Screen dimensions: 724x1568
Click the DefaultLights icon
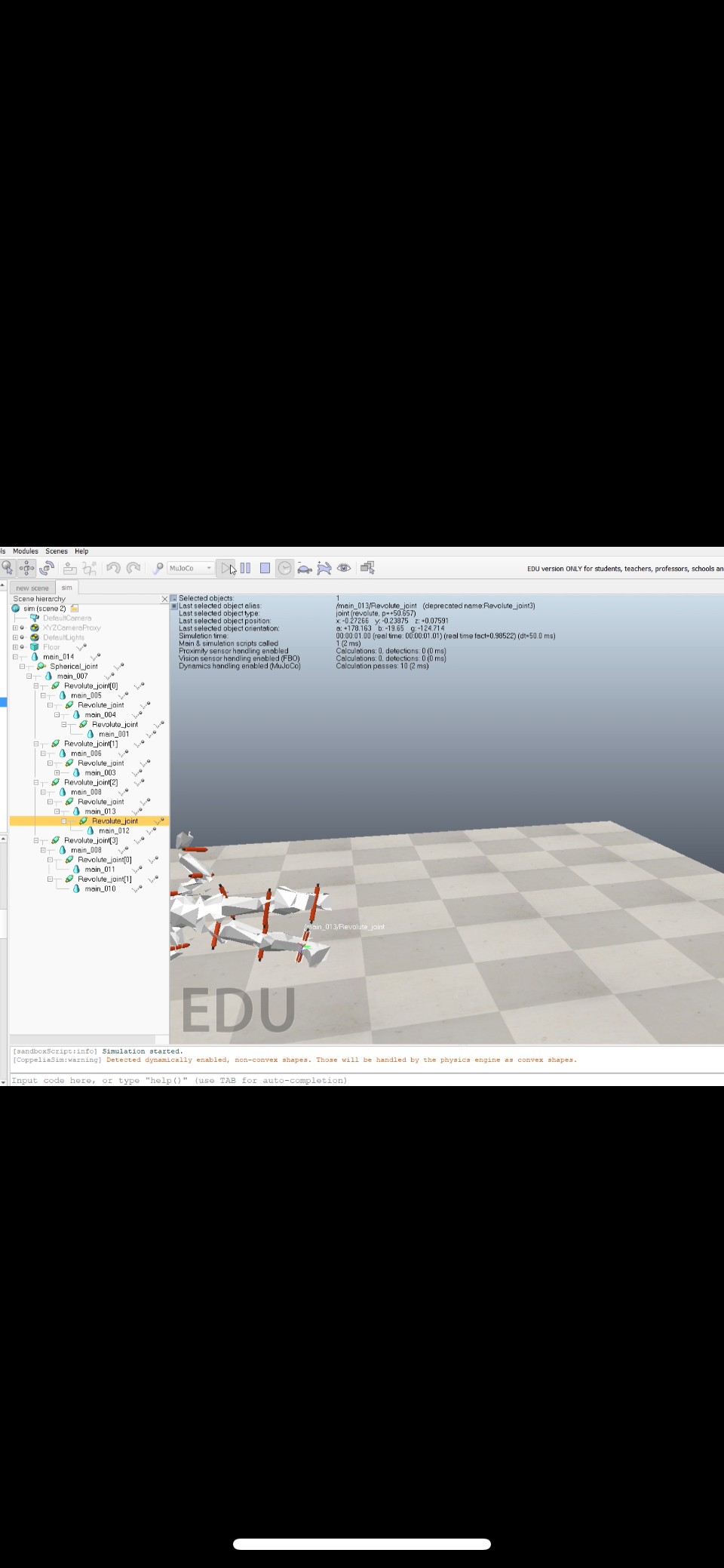tap(35, 637)
